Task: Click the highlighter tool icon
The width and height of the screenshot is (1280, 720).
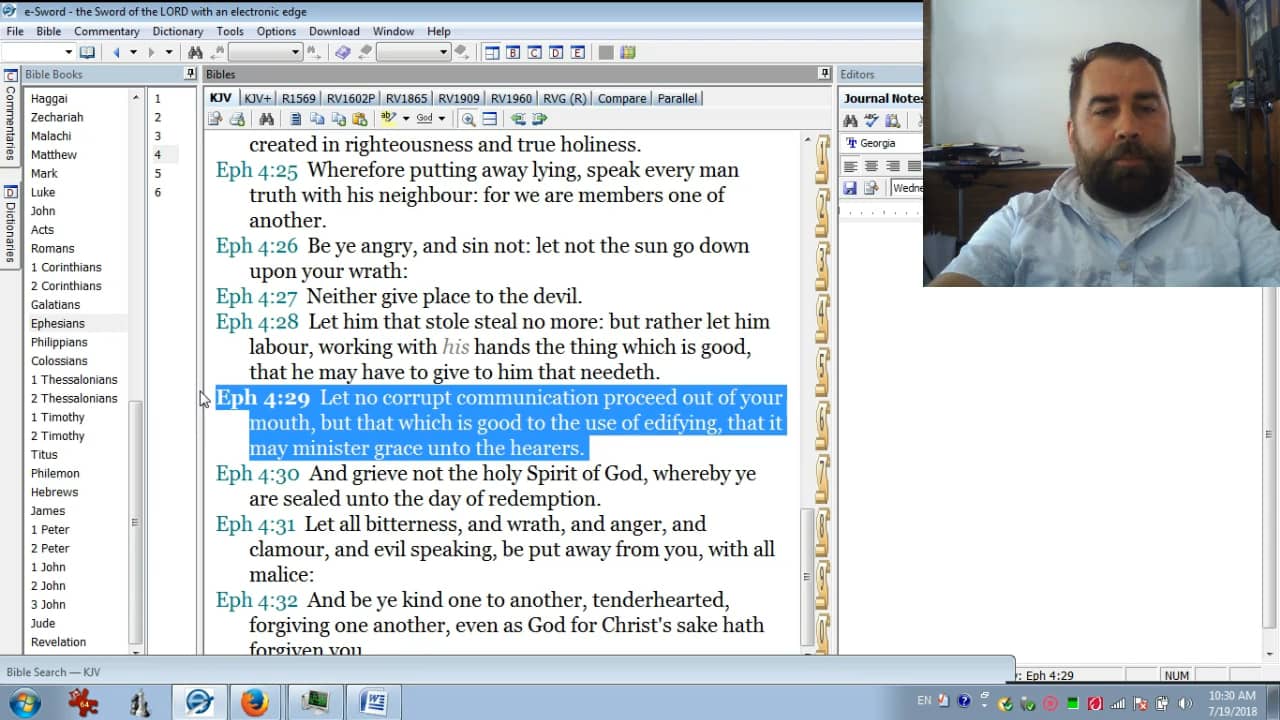Action: 389,119
